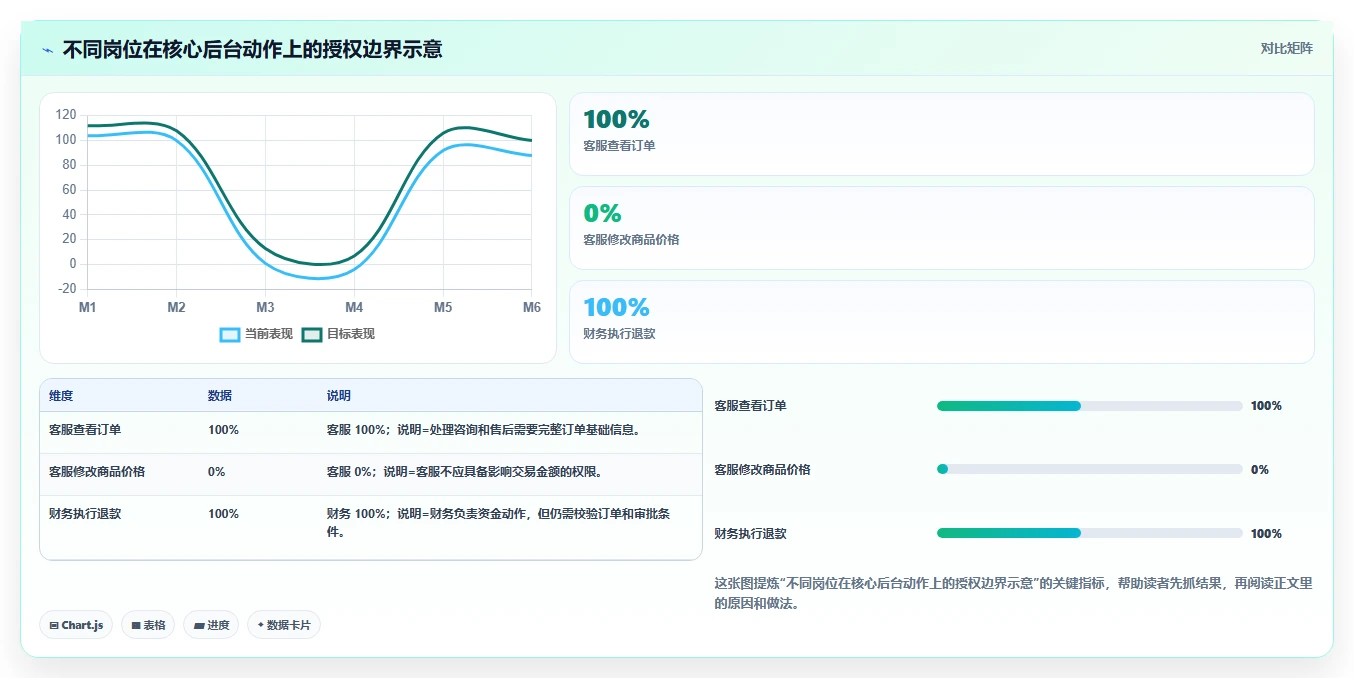Click the description starting 财务 100%；说明
This screenshot has width=1354, height=678.
pos(499,523)
